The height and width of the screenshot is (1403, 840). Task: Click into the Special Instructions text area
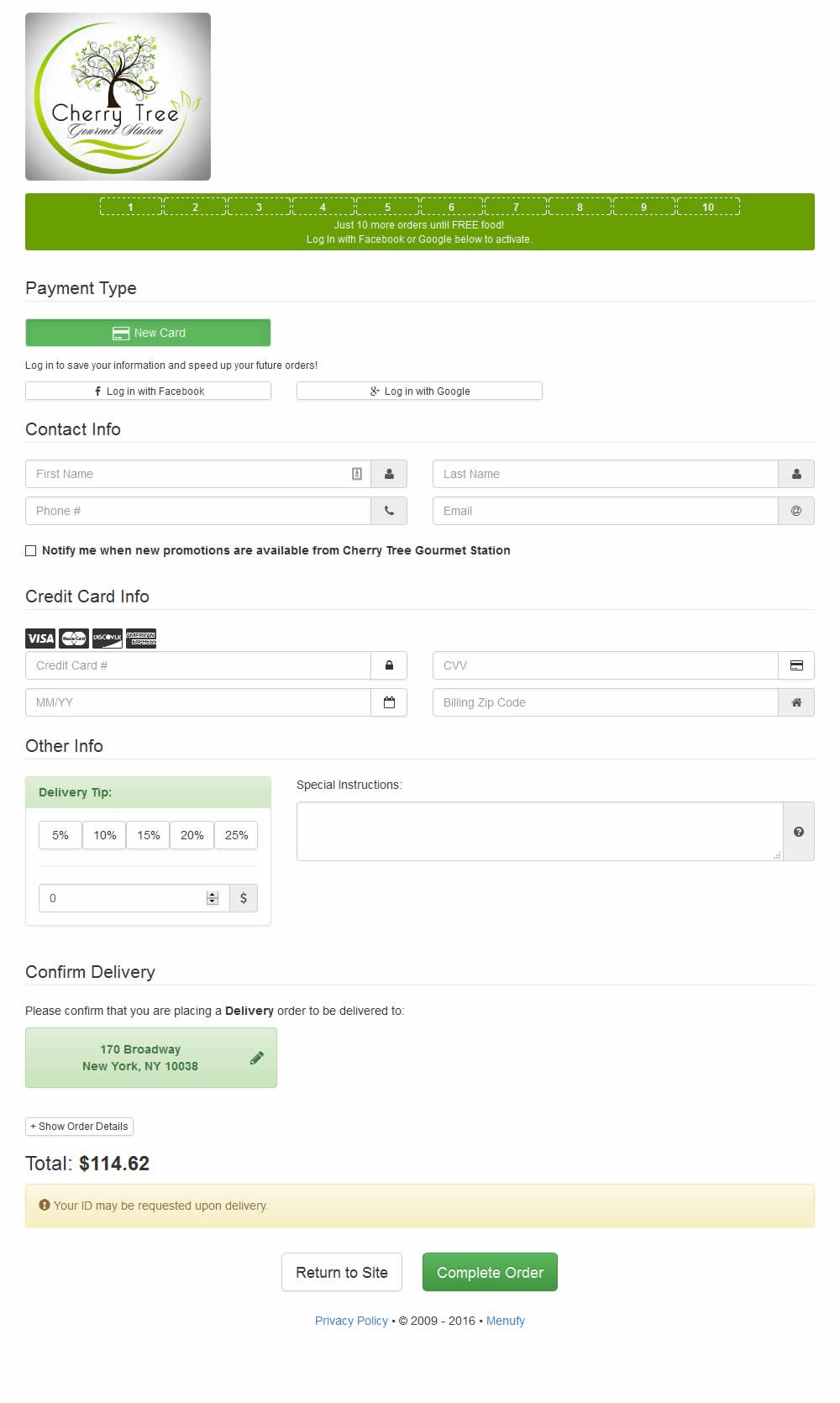[x=539, y=831]
